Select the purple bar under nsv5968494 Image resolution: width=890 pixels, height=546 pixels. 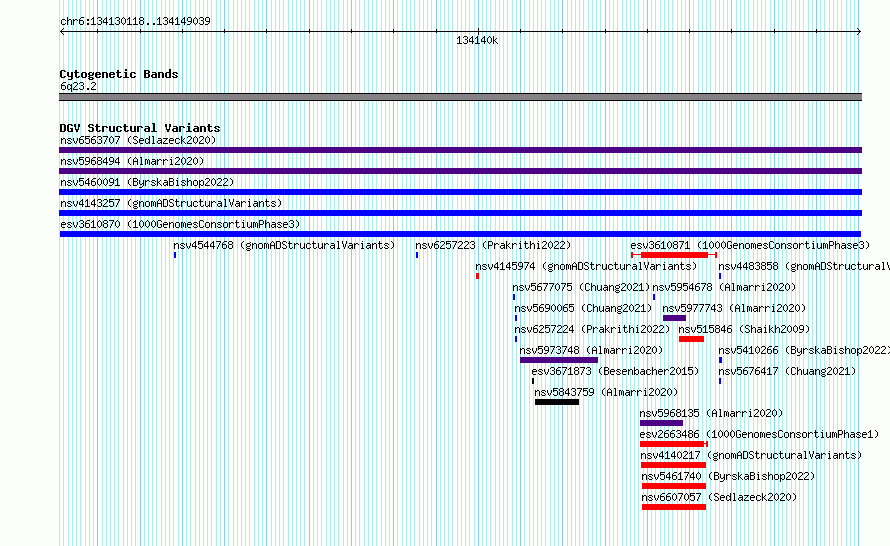[x=460, y=171]
